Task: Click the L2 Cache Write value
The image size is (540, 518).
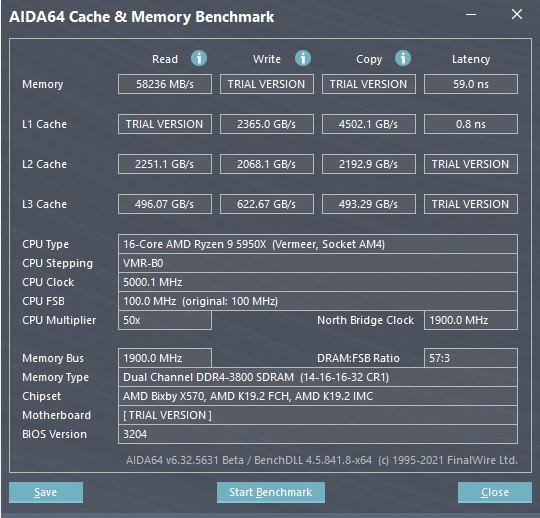Action: (267, 164)
